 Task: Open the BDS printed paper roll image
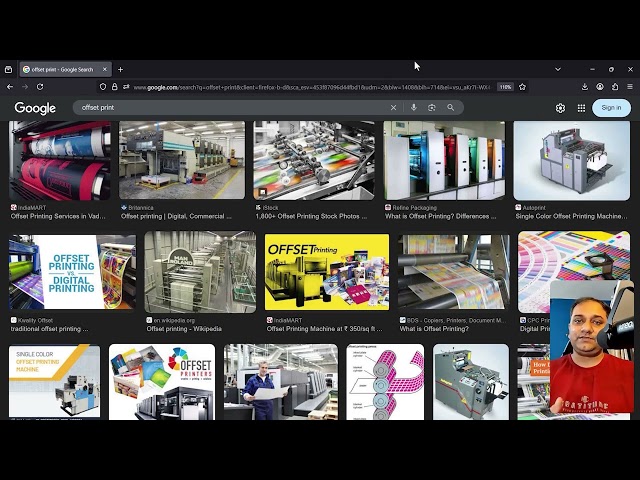click(453, 272)
